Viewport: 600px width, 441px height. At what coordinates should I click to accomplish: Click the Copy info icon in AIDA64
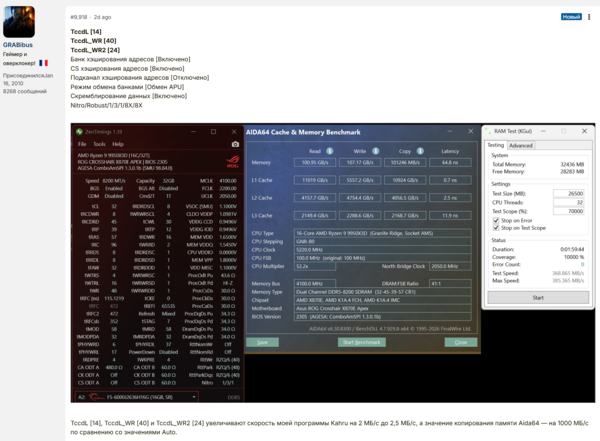tap(420, 151)
